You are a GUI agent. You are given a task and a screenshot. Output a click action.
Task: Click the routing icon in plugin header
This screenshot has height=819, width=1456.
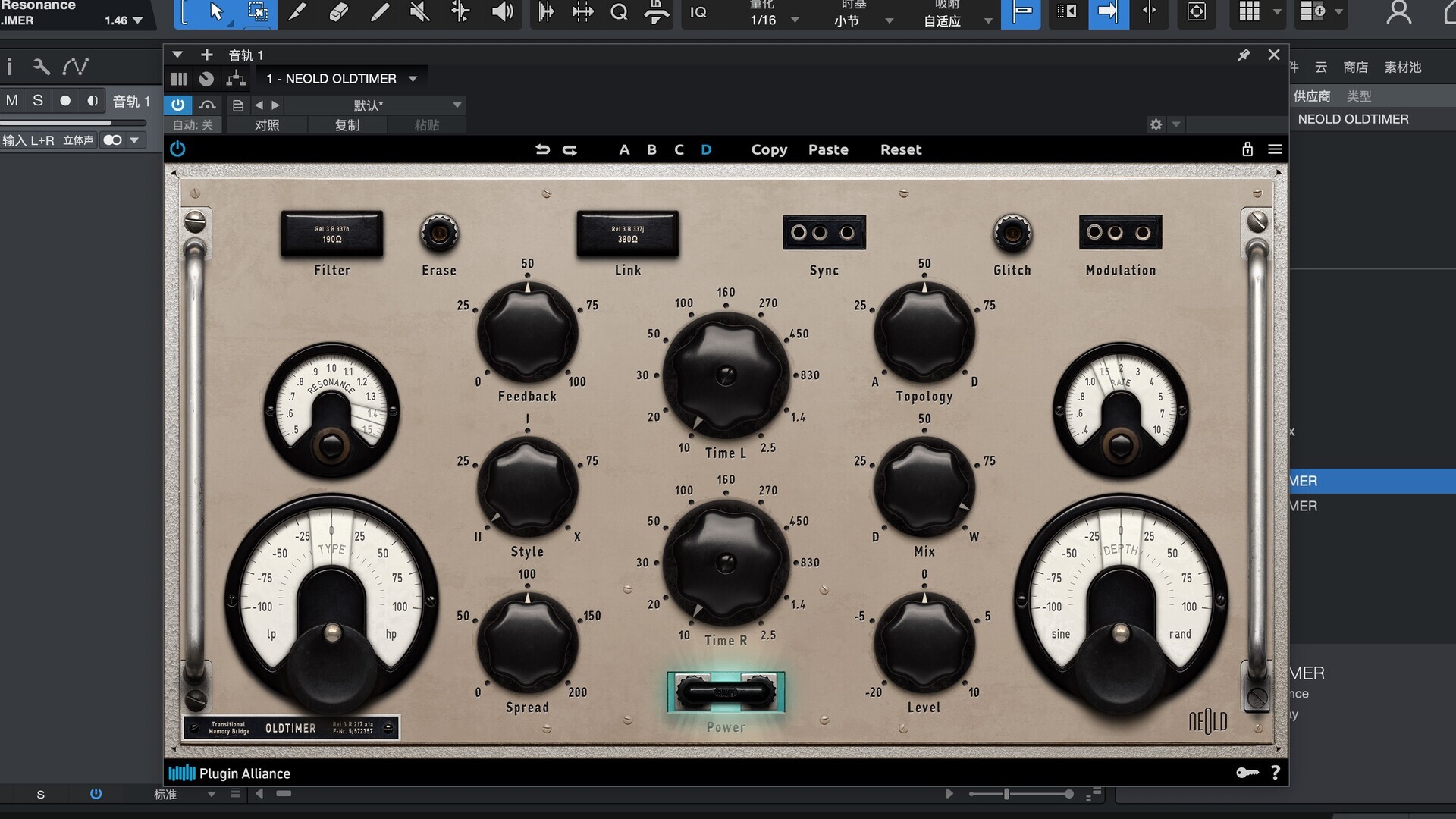(x=236, y=78)
